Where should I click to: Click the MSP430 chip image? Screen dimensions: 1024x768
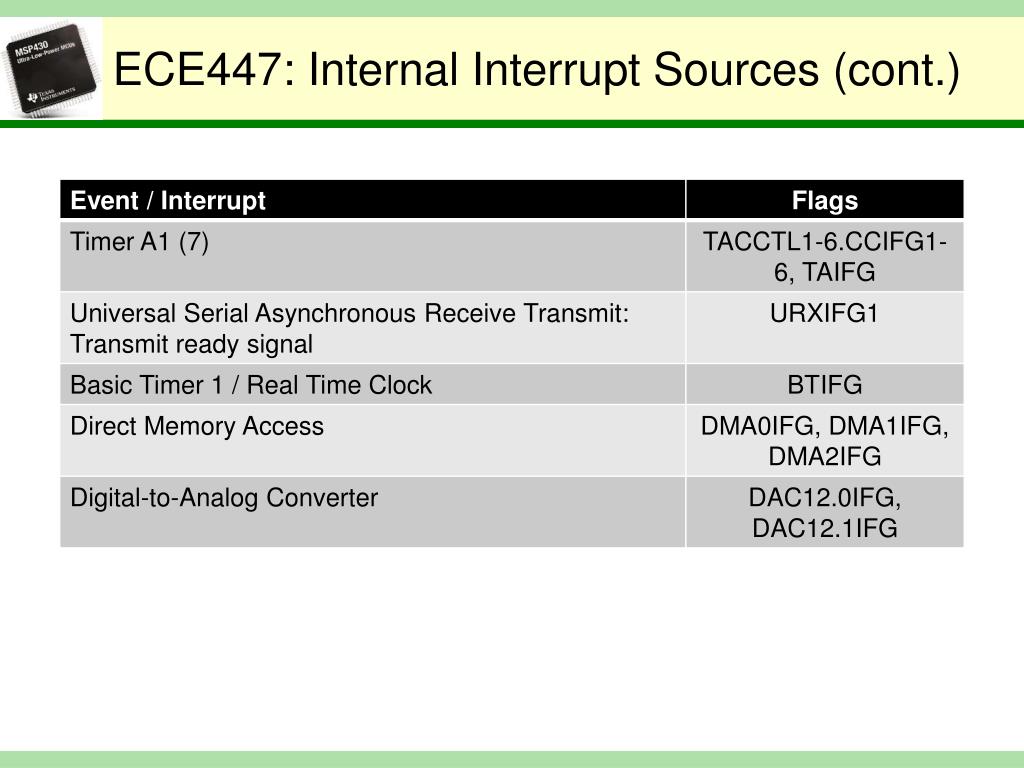51,69
